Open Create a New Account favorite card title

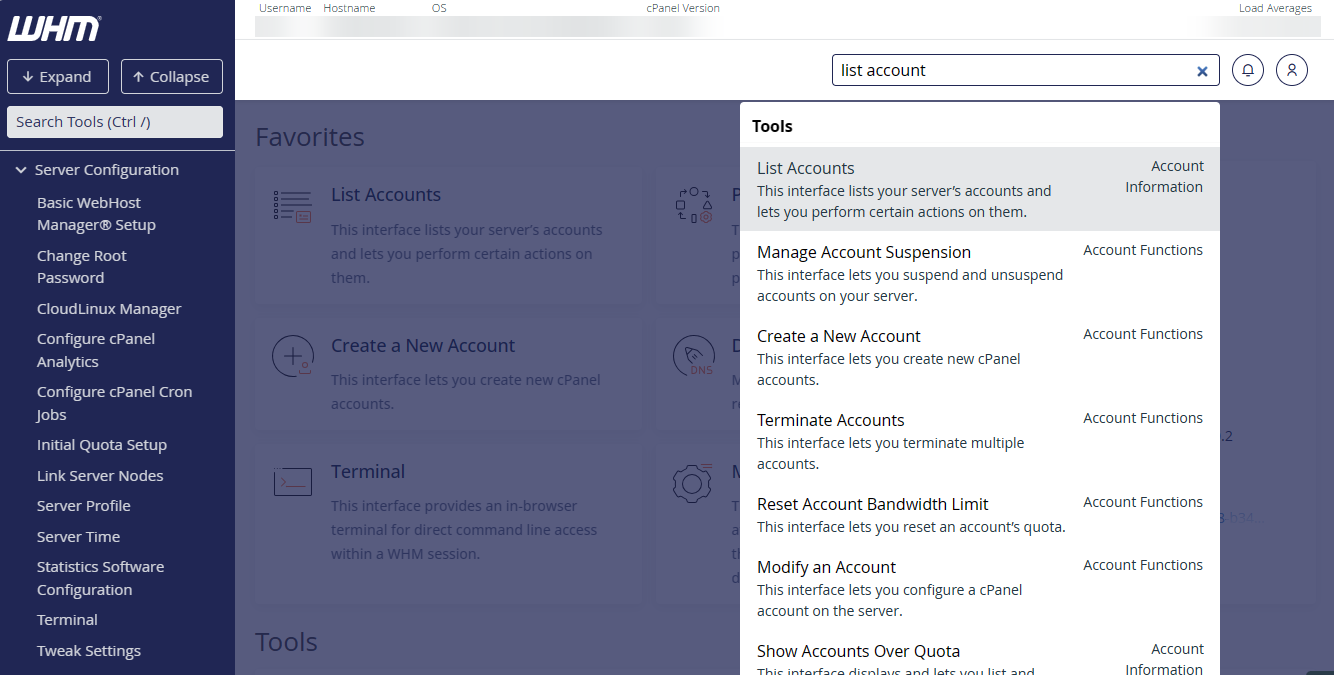[x=423, y=346]
